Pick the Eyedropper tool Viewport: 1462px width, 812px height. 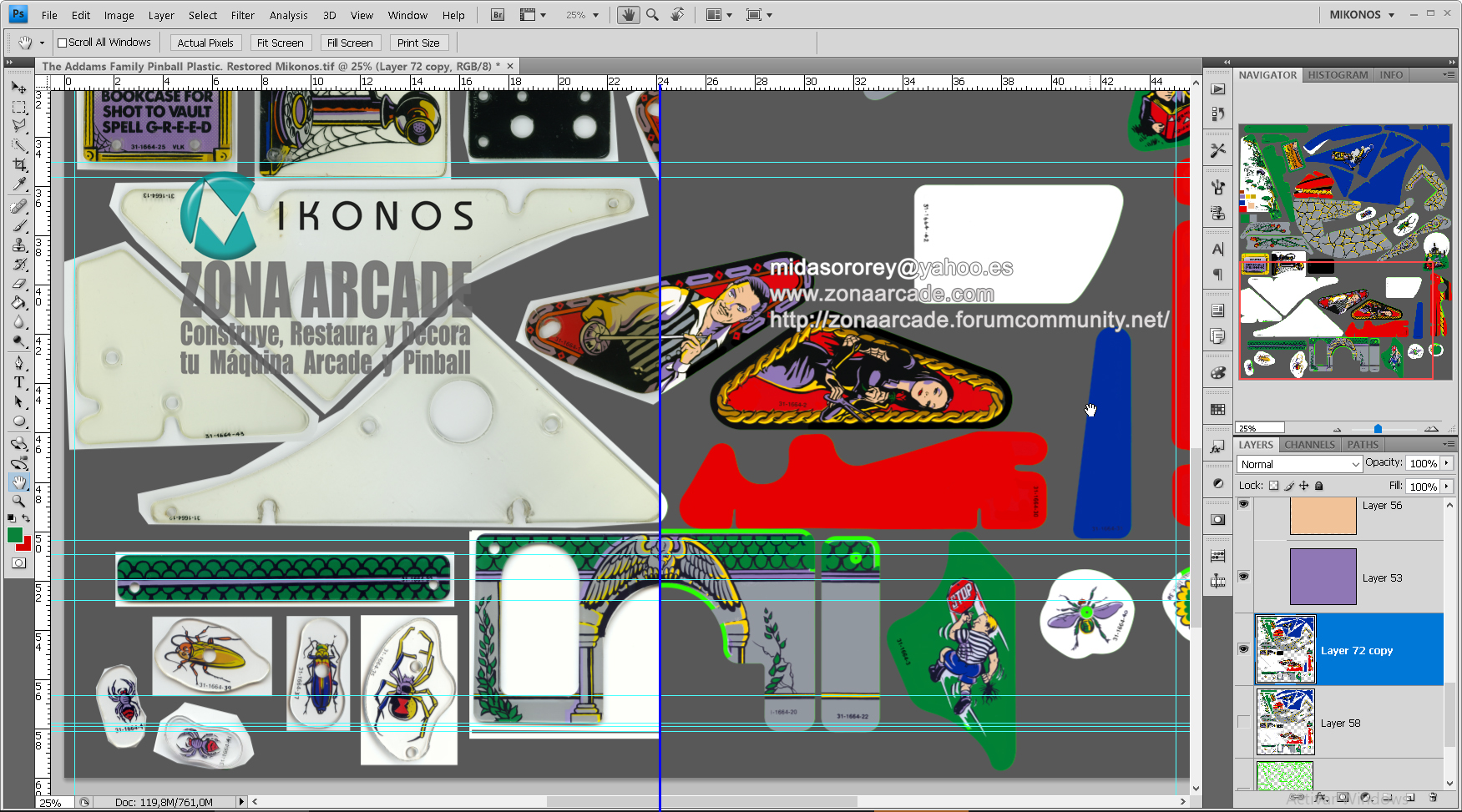(18, 184)
